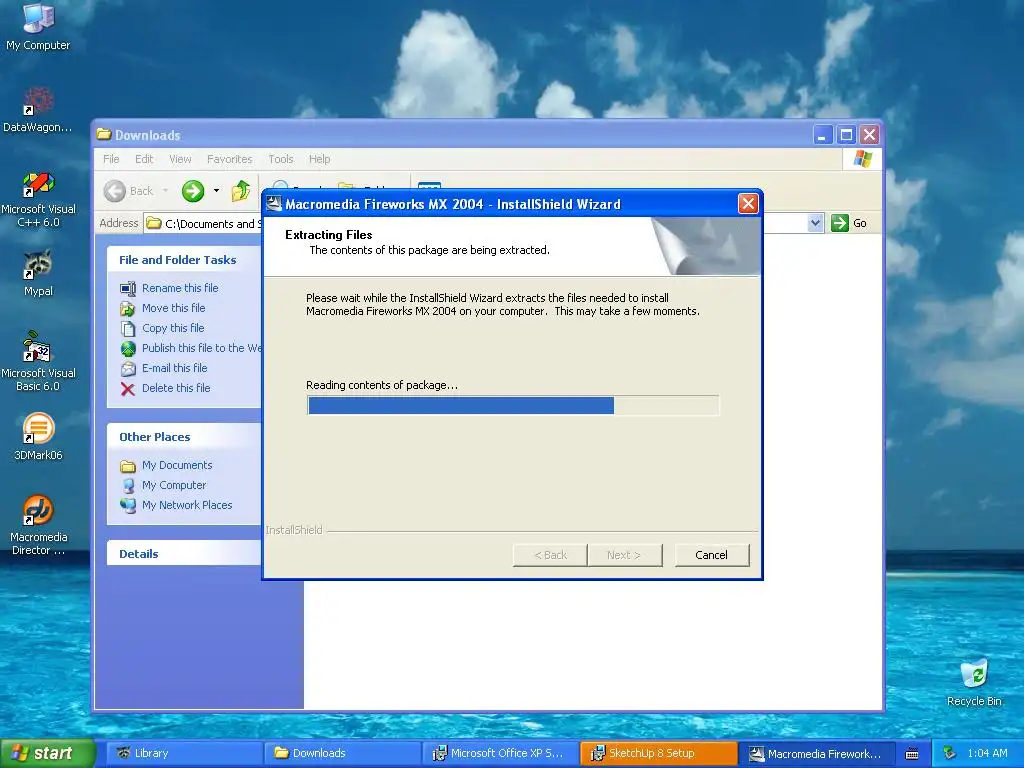Viewport: 1024px width, 768px height.
Task: Switch to Microsoft Office XP Setup taskbar button
Action: (x=500, y=753)
